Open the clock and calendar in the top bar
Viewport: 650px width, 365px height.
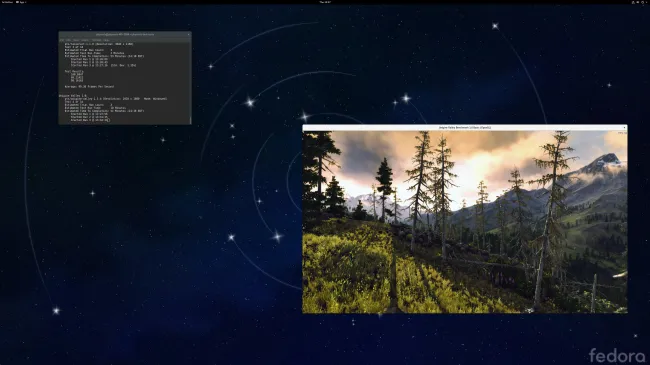point(325,2)
